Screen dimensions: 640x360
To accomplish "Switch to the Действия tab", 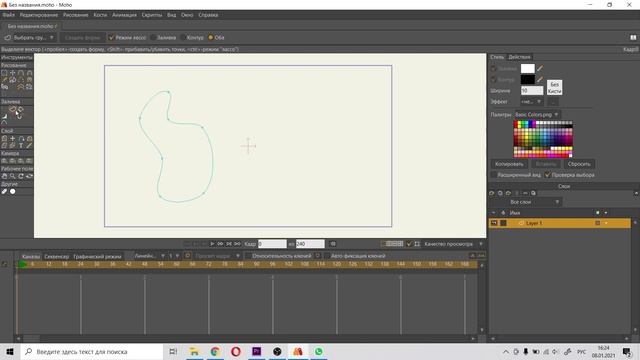I will pyautogui.click(x=519, y=57).
